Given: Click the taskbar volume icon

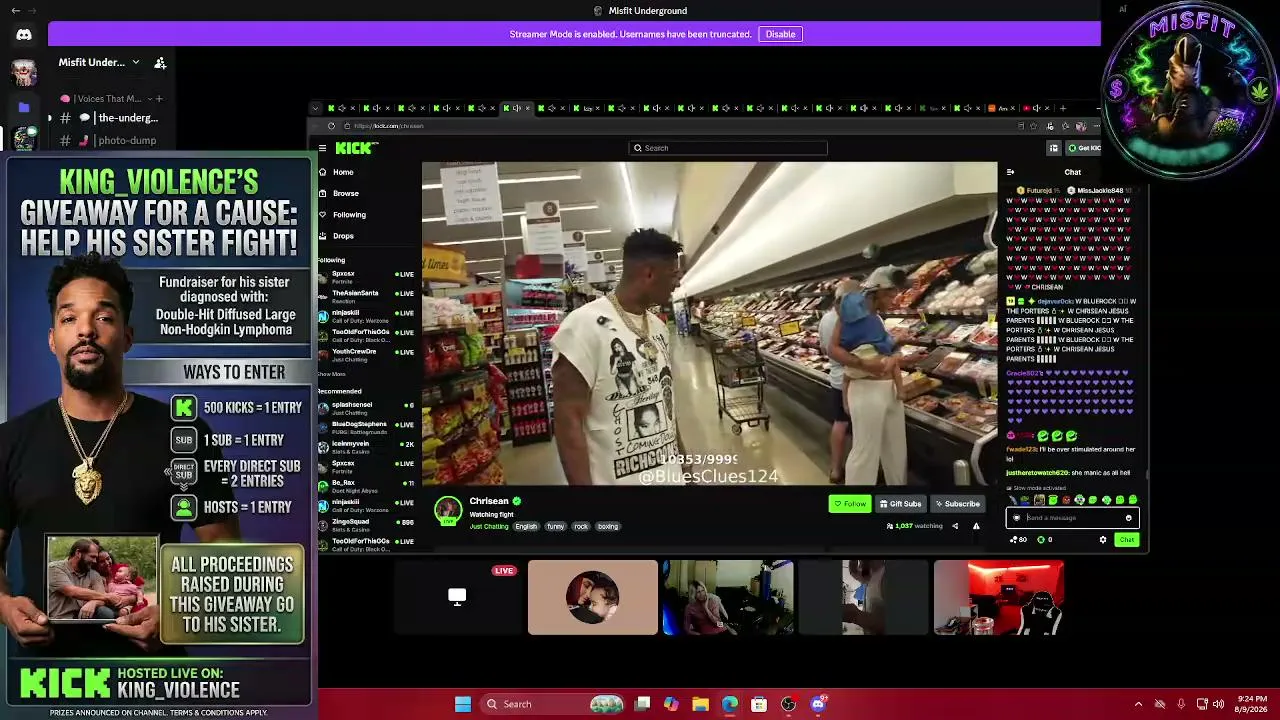Looking at the screenshot, I should 1220,704.
